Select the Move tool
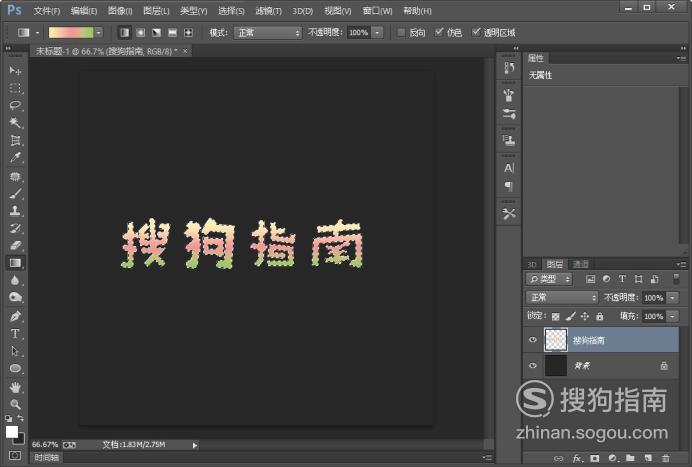Screen dimensions: 692x467 coord(15,71)
